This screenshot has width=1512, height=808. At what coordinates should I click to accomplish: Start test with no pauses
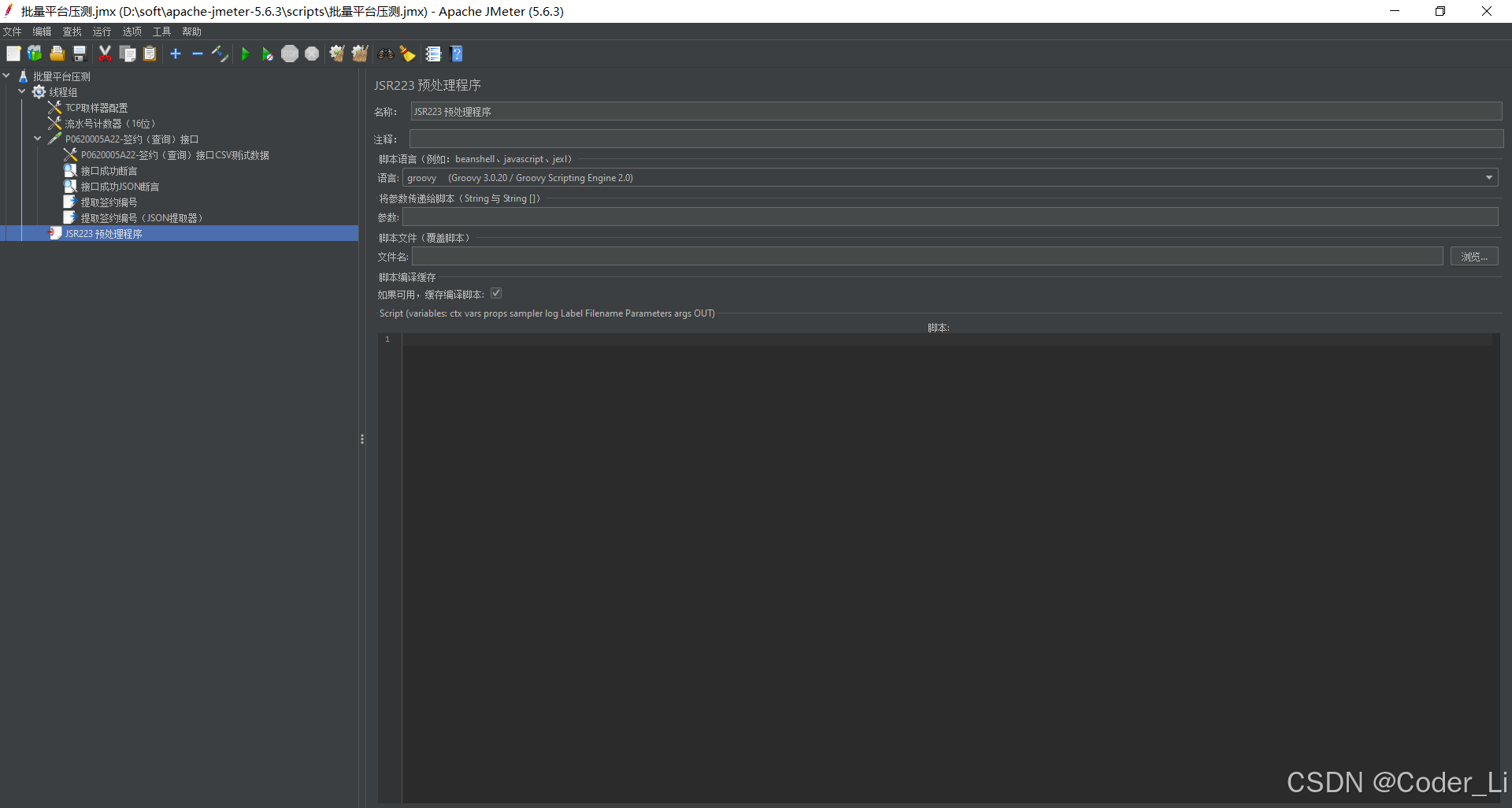pyautogui.click(x=268, y=54)
